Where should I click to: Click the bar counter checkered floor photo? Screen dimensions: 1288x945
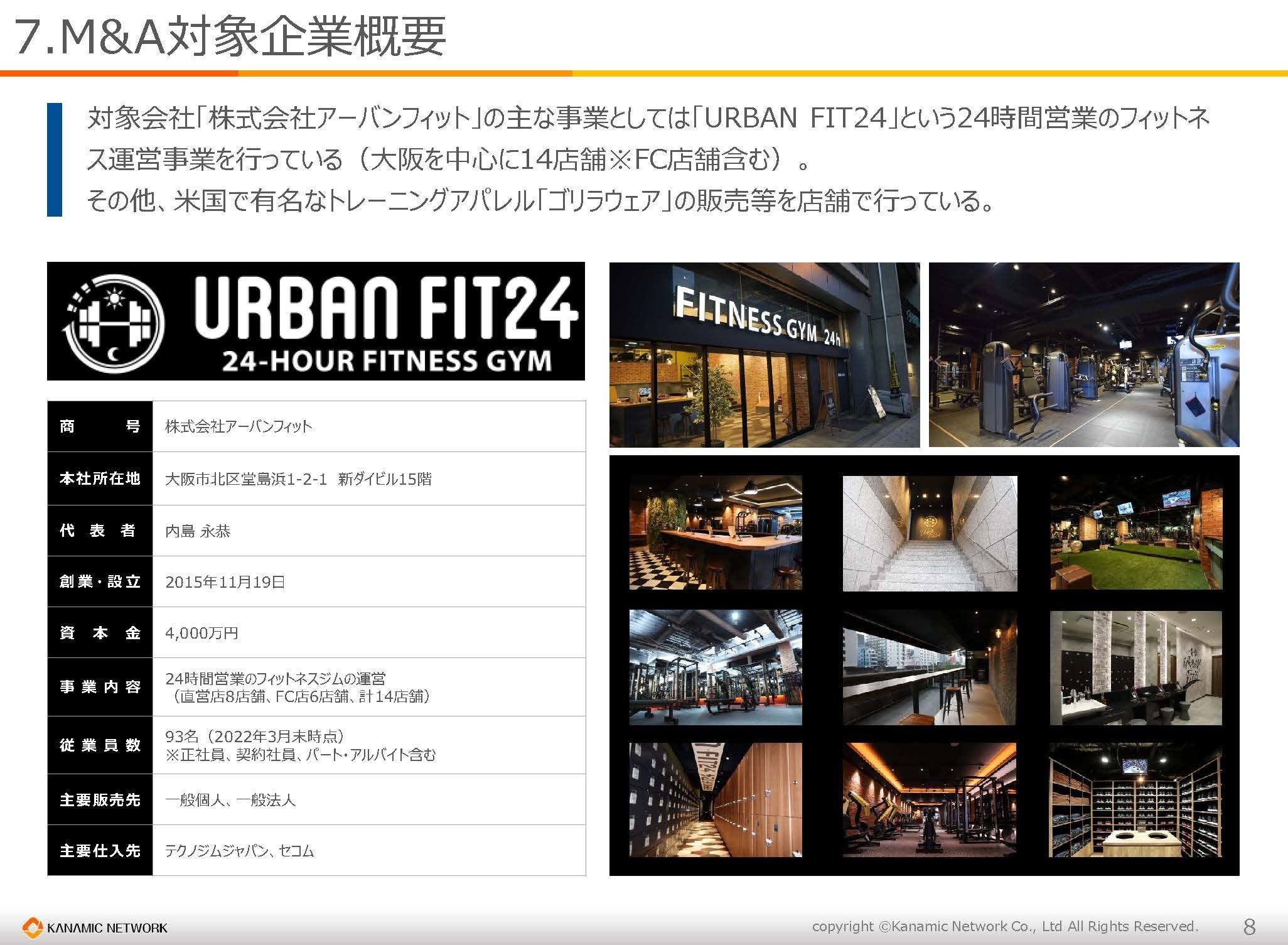pyautogui.click(x=716, y=532)
